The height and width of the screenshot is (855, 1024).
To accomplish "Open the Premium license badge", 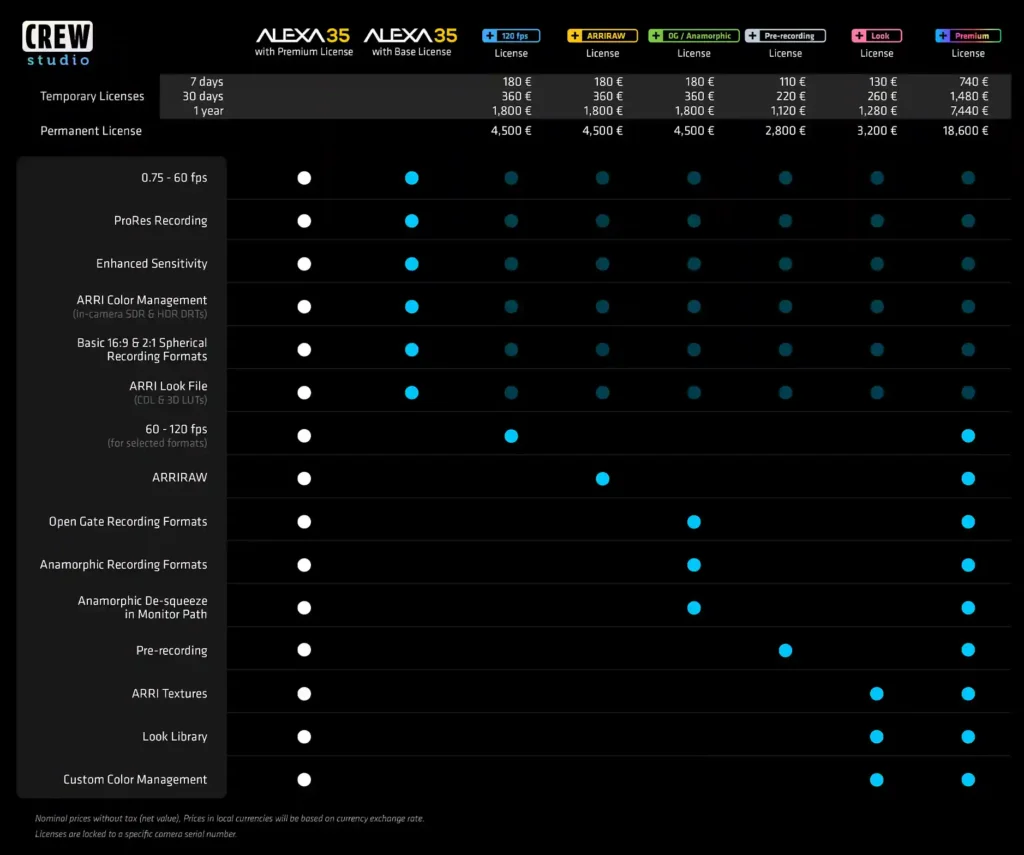I will point(968,36).
